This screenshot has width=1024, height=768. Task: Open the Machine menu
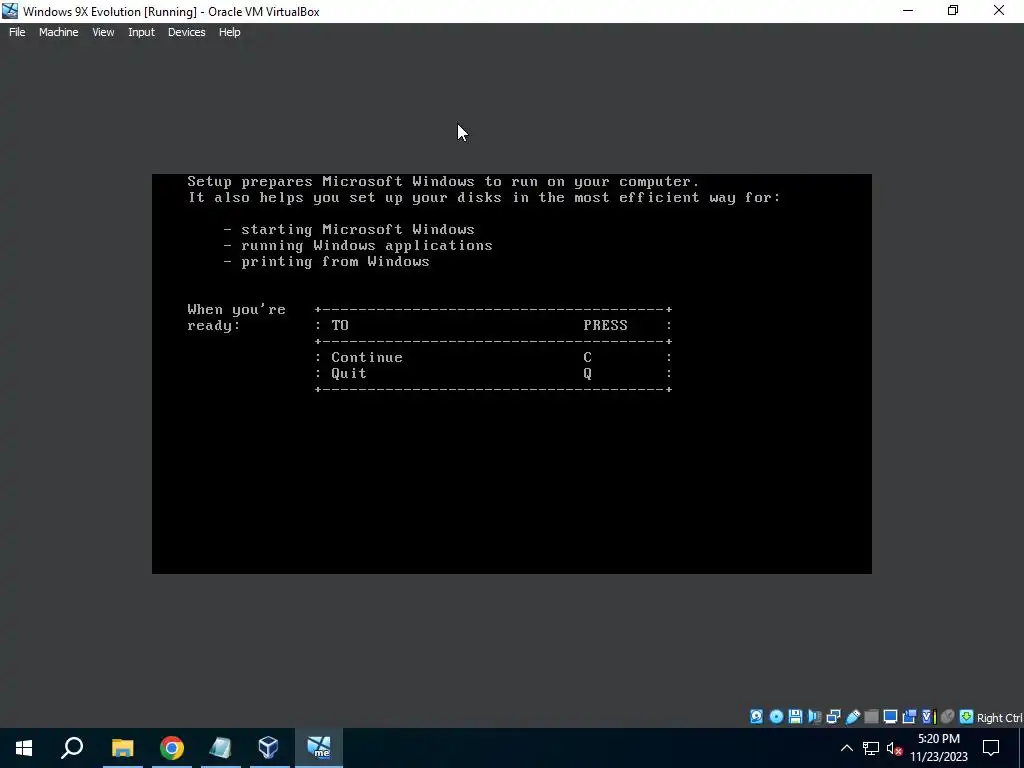pyautogui.click(x=58, y=32)
